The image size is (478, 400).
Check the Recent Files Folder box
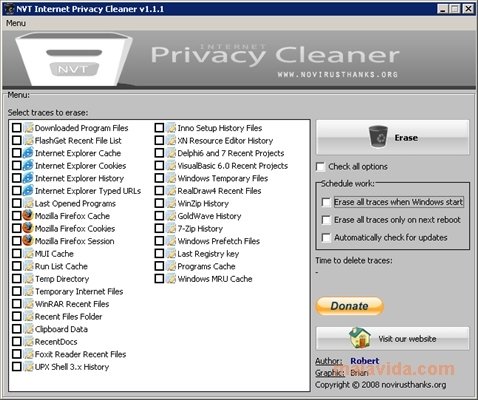[17, 316]
